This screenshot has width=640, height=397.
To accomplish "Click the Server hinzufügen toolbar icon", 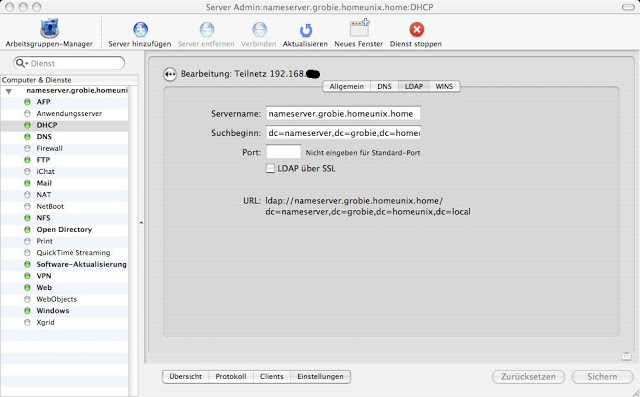I will tap(140, 29).
